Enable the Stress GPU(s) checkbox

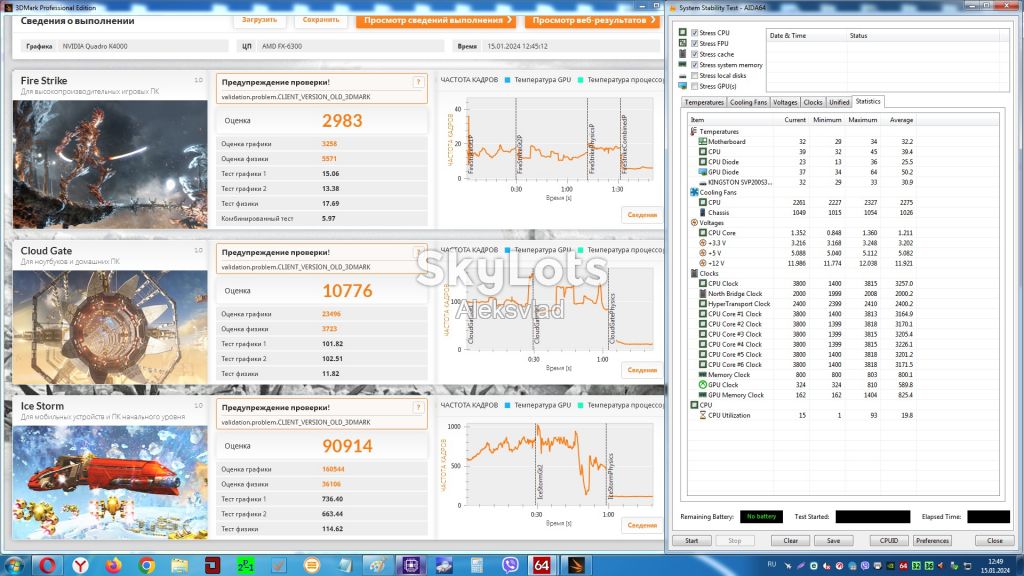coord(694,86)
